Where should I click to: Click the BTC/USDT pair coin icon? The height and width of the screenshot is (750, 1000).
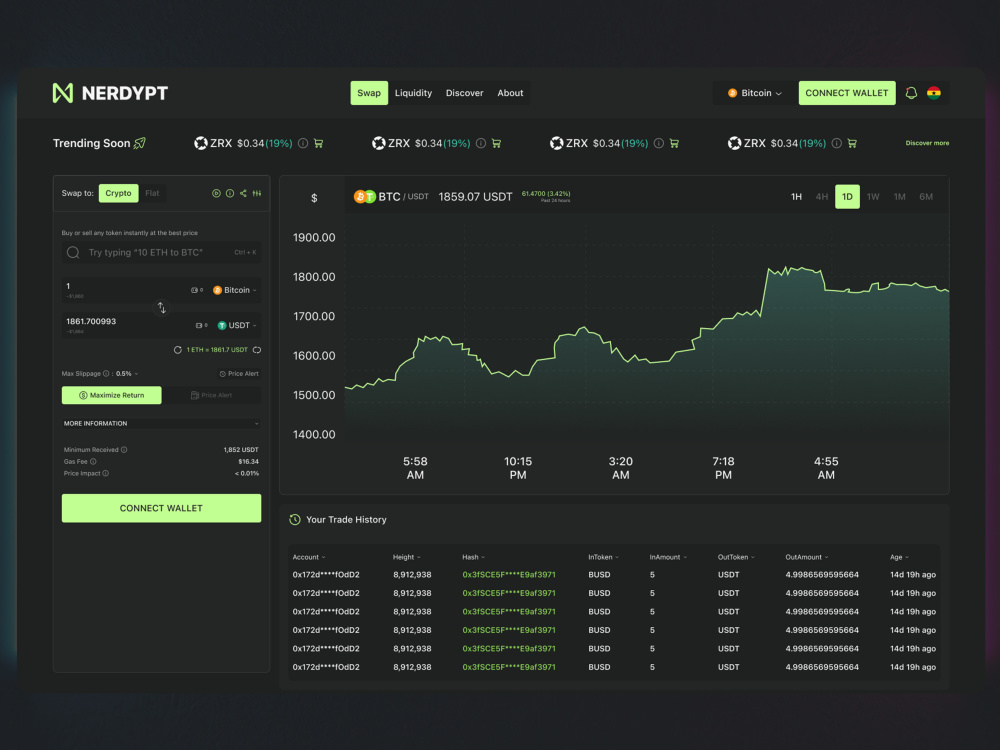pos(365,197)
